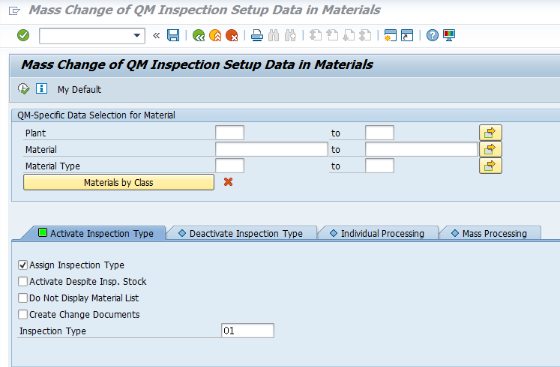Click the Generate Shortcut icon

[407, 35]
